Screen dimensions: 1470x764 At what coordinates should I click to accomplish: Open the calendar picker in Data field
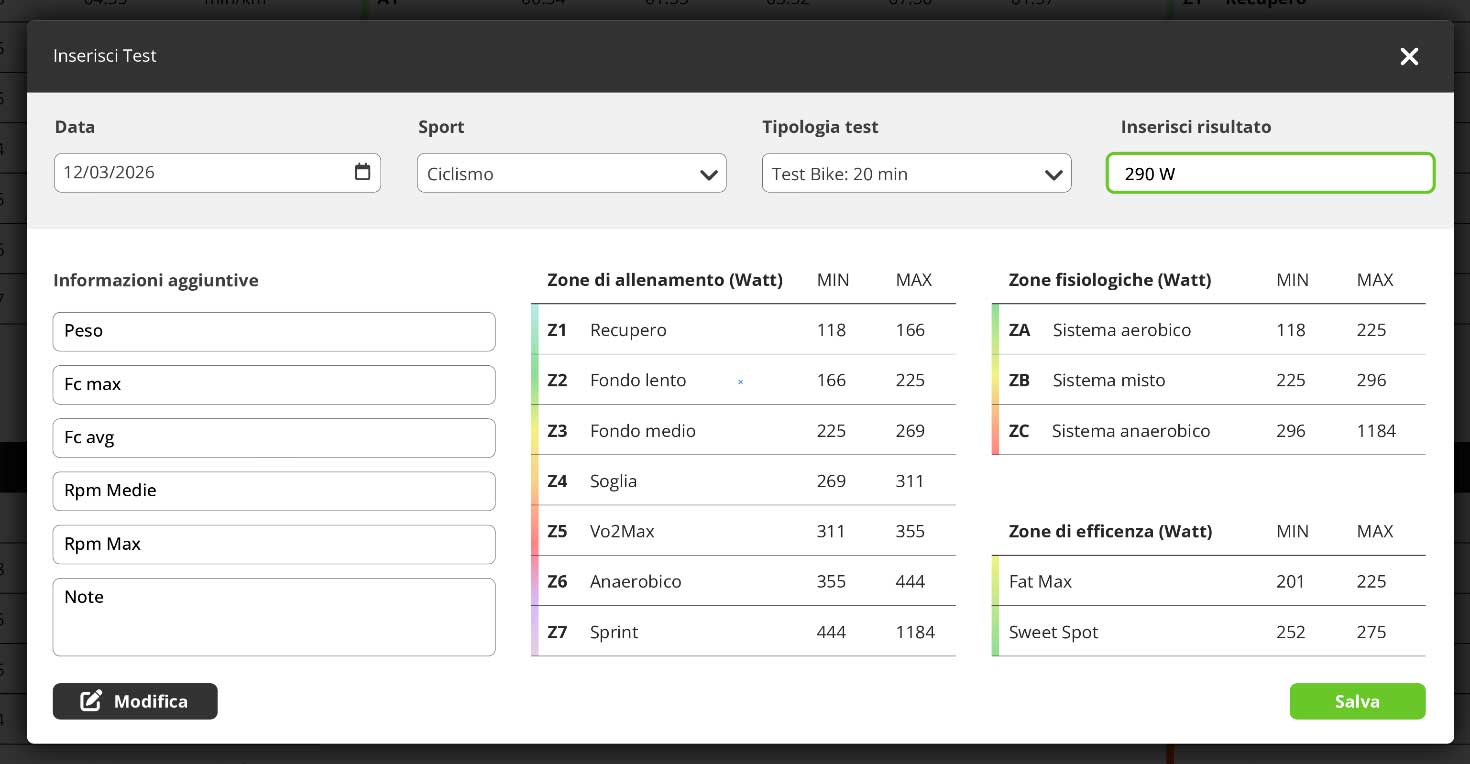362,172
